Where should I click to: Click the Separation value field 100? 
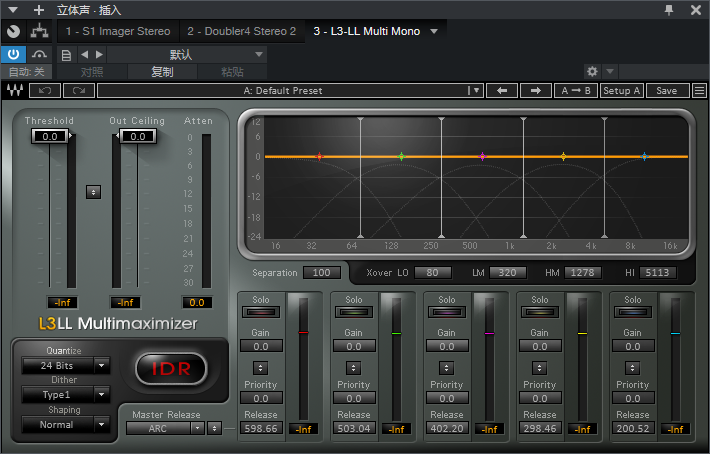(x=321, y=272)
